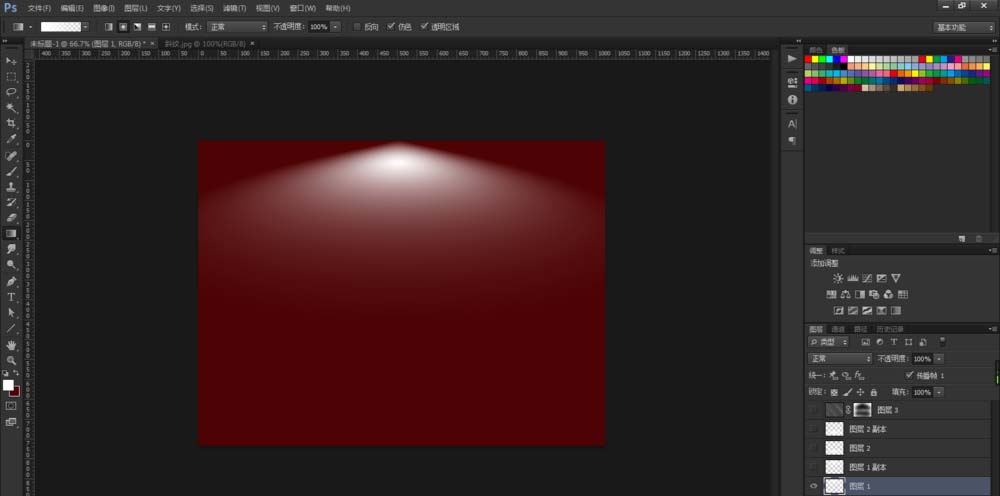Add a Brightness/Contrast adjustment
Screen dimensions: 1000x496
click(838, 278)
